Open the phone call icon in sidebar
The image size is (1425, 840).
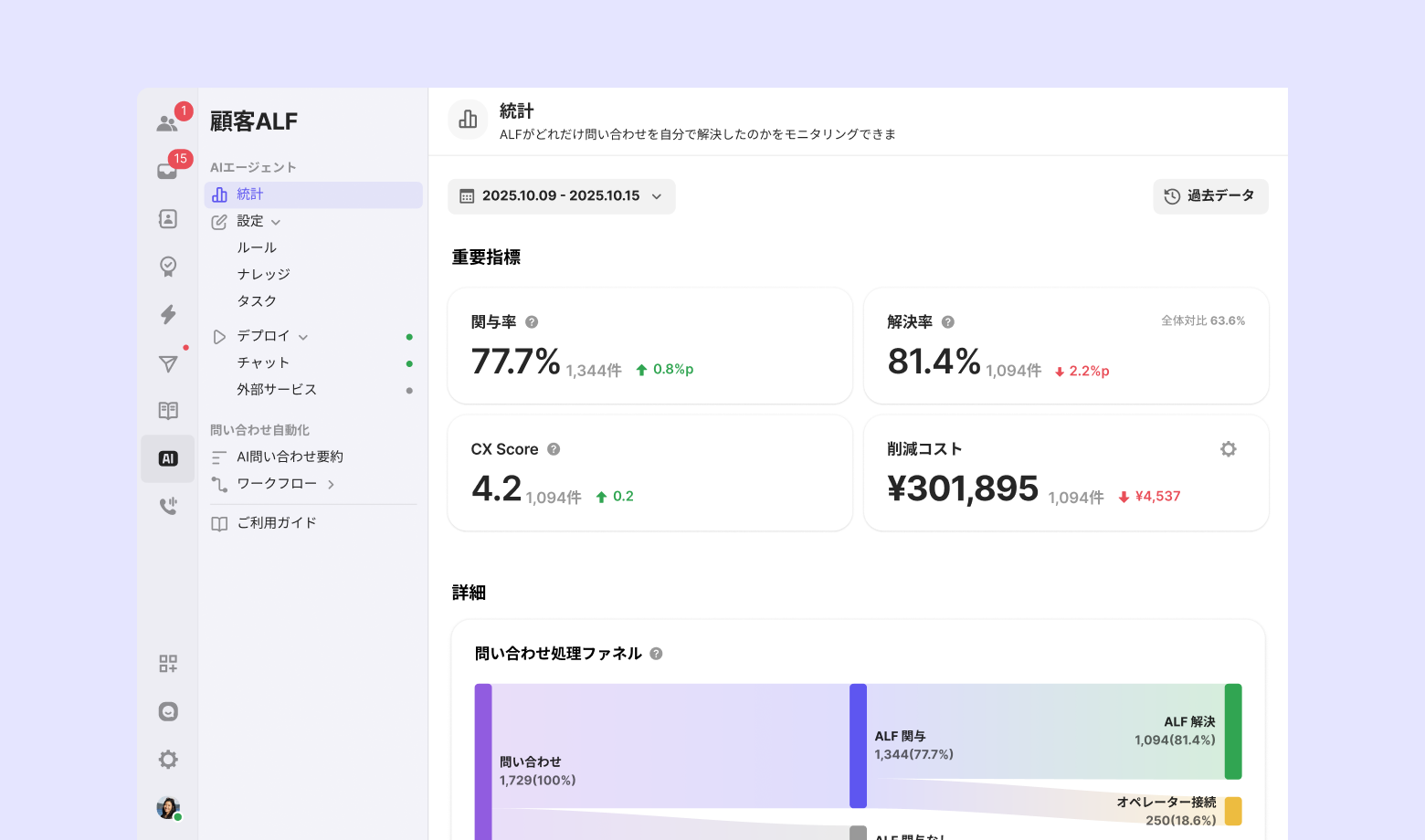[168, 506]
